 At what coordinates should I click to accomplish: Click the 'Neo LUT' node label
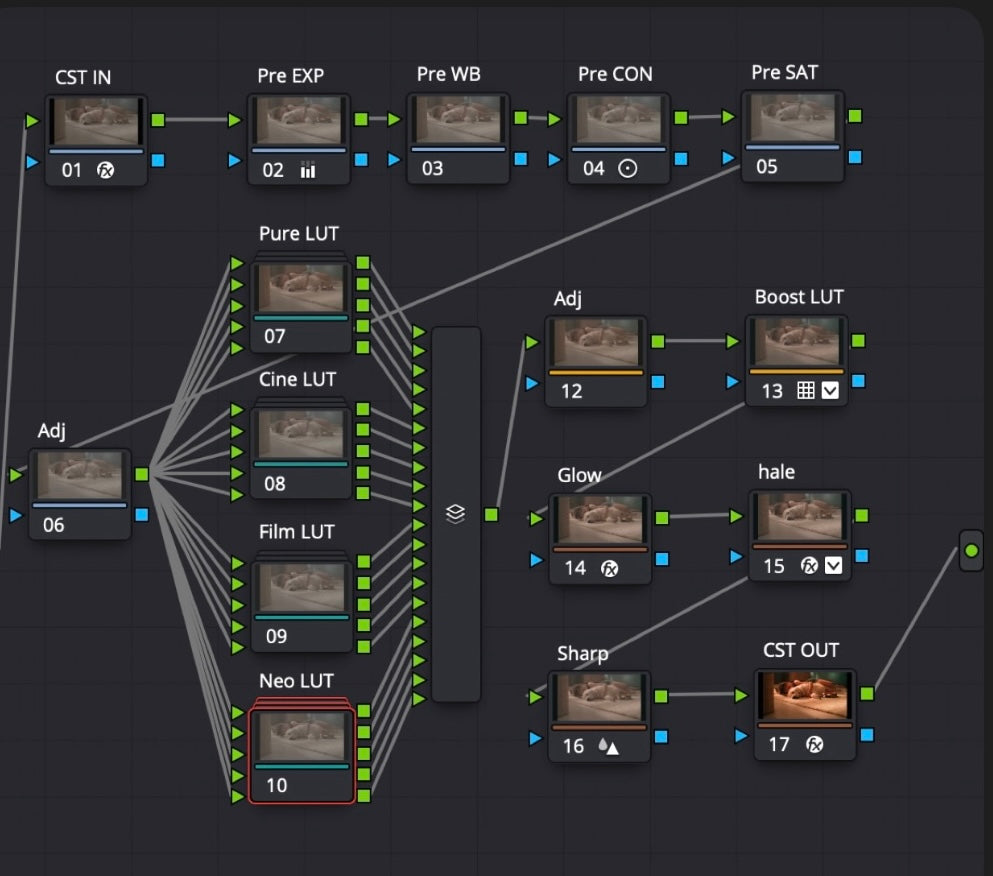(296, 681)
